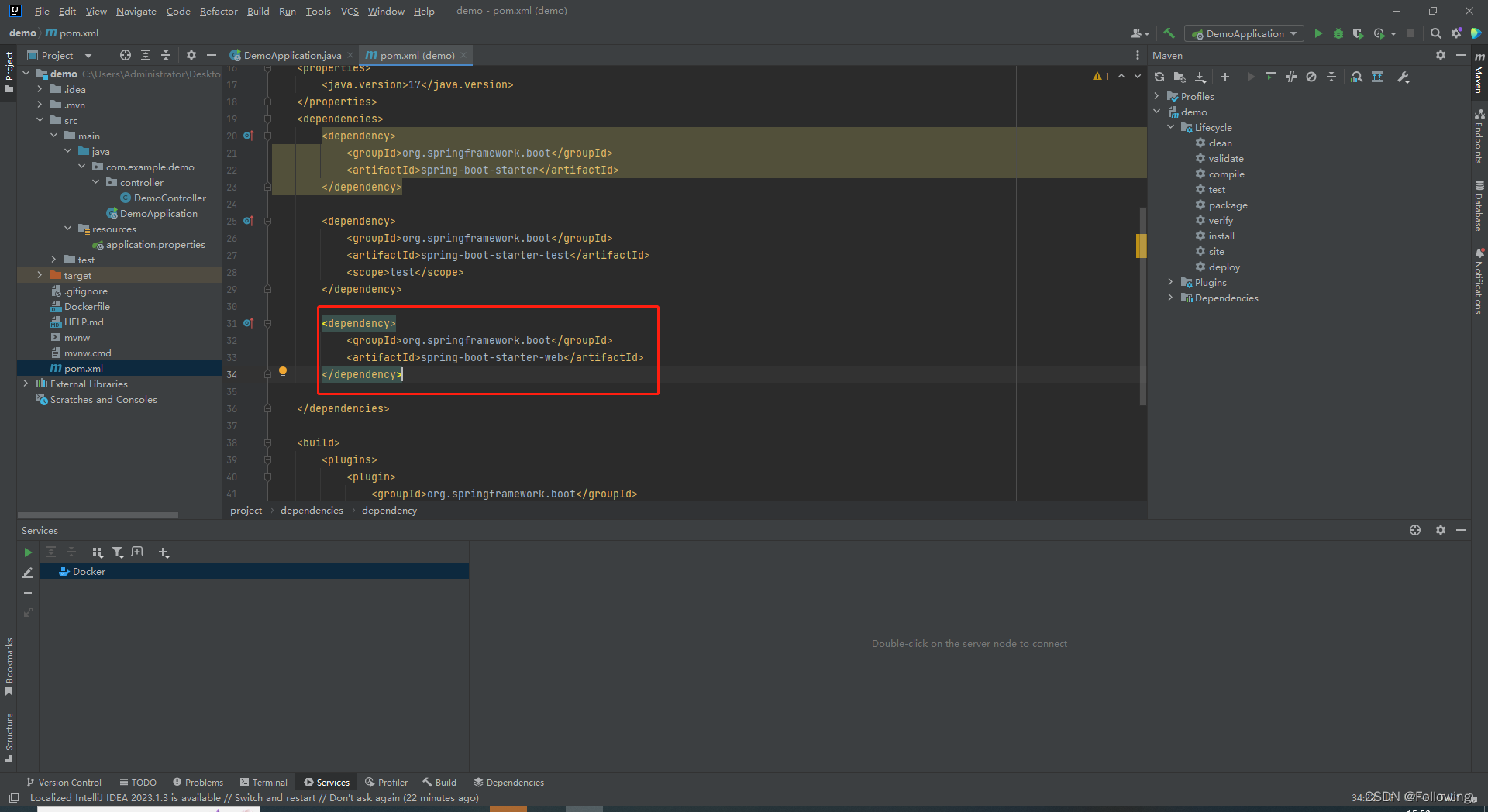Screen dimensions: 1488x812
Task: Expand External Libraries node
Action: click(x=26, y=384)
